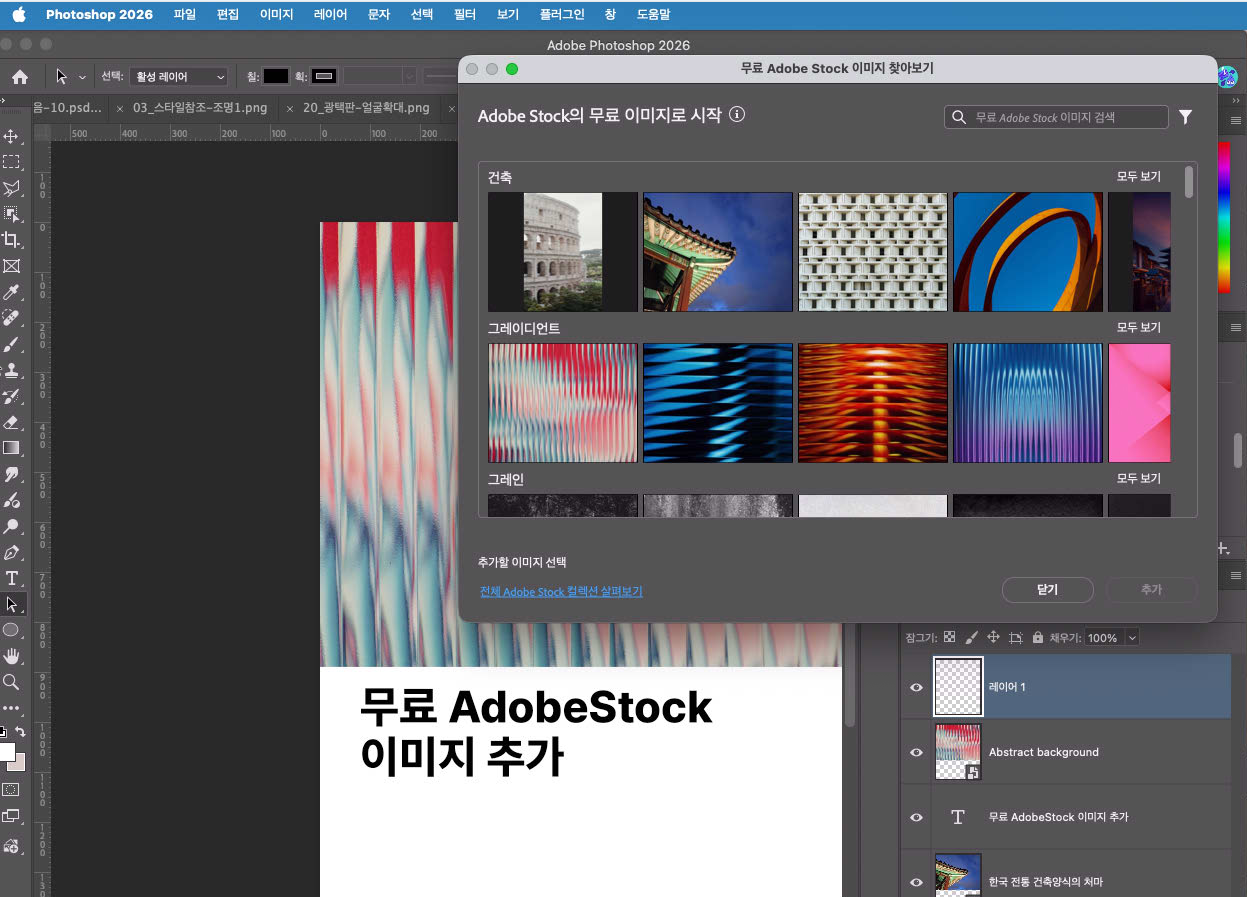Switch to 20_광택판-얼굴확대.png tab
The image size is (1247, 897).
point(366,107)
